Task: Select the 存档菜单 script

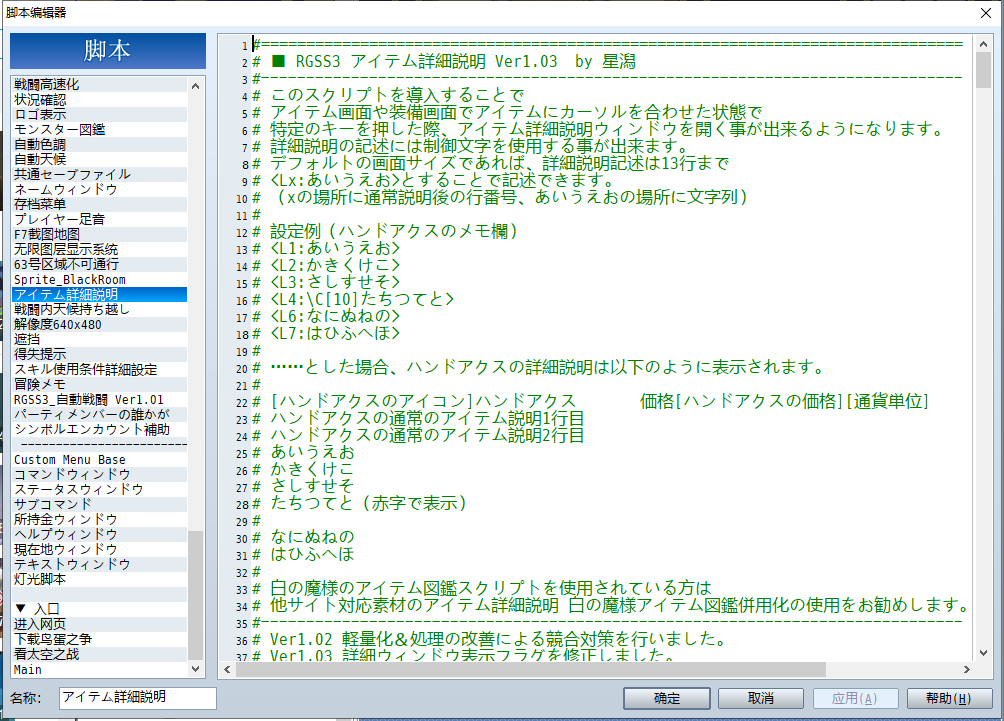Action: coord(100,204)
